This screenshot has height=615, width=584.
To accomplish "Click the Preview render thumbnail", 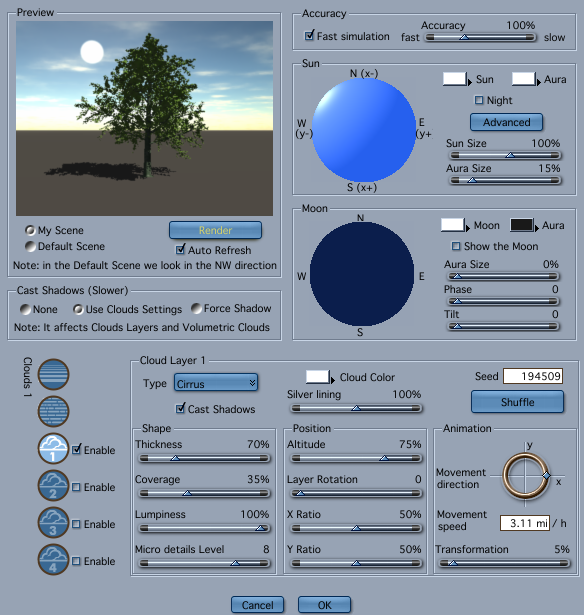I will pyautogui.click(x=144, y=118).
